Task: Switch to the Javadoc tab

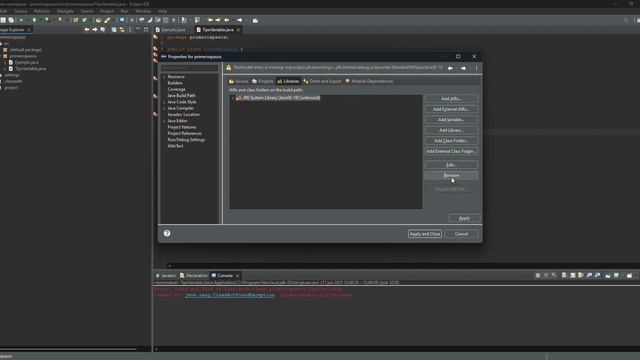Action: coord(166,276)
